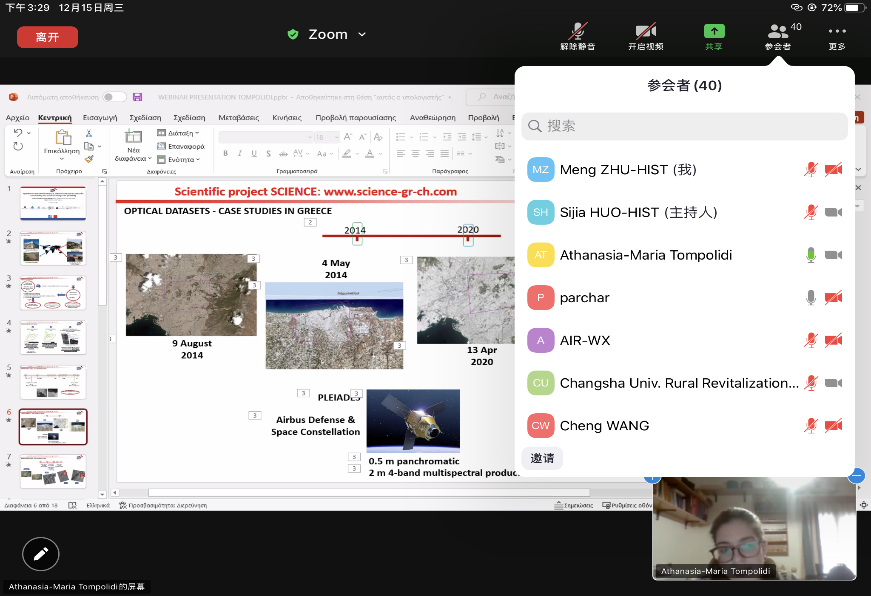The width and height of the screenshot is (871, 596).
Task: Toggle the Participants panel icon
Action: coord(778,37)
